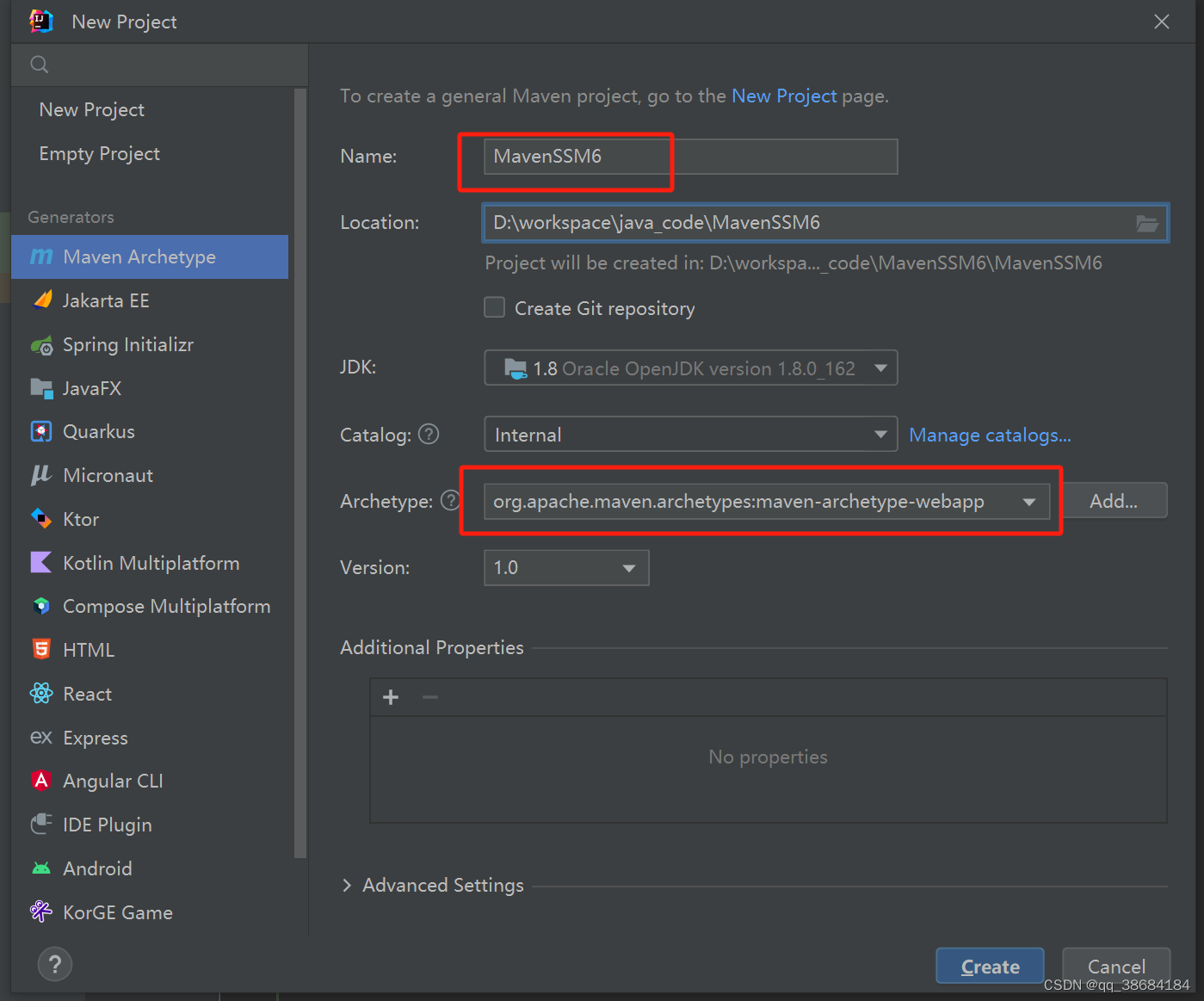
Task: Follow the New Project page link
Action: (784, 96)
